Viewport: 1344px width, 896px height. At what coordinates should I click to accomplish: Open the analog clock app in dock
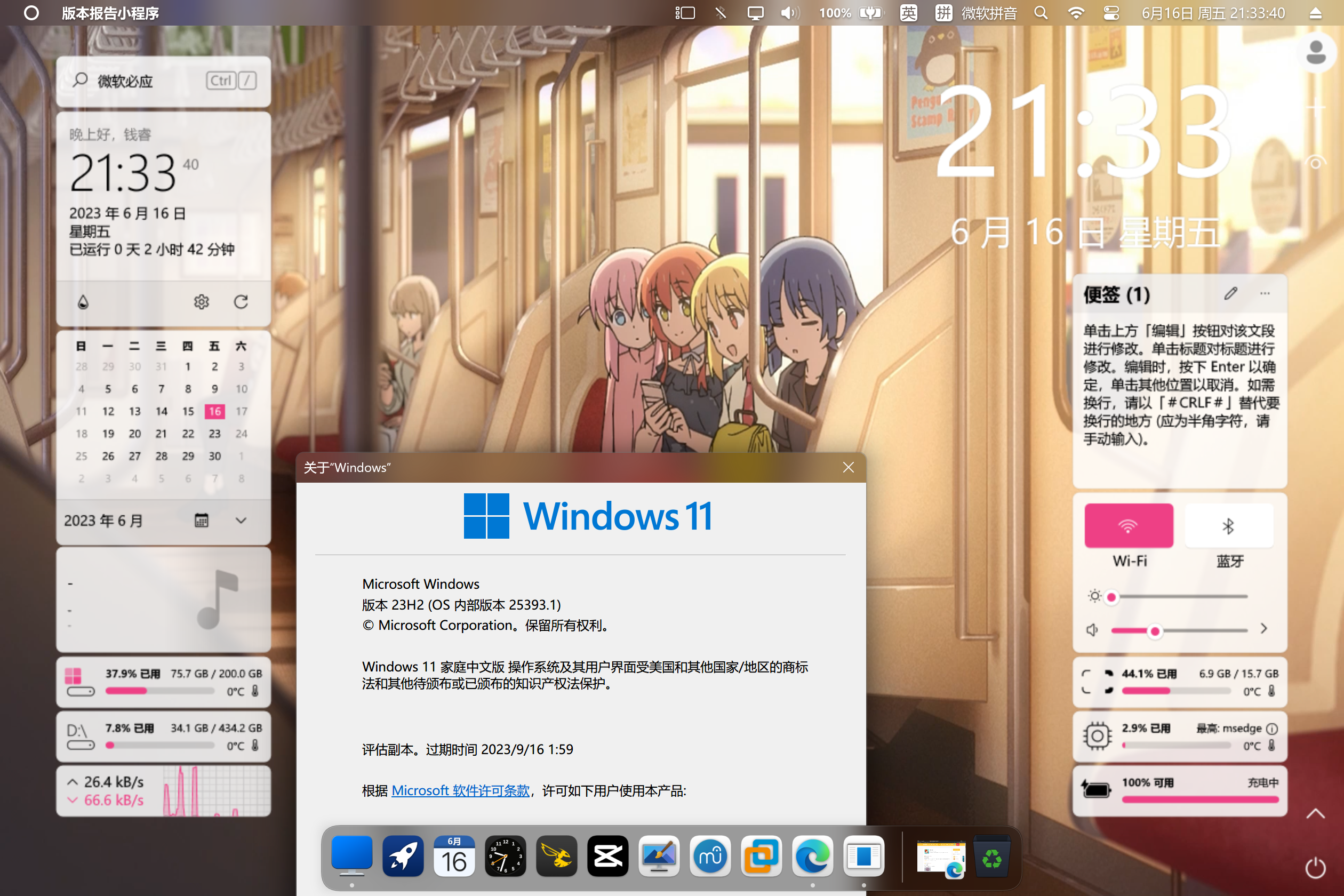[505, 856]
